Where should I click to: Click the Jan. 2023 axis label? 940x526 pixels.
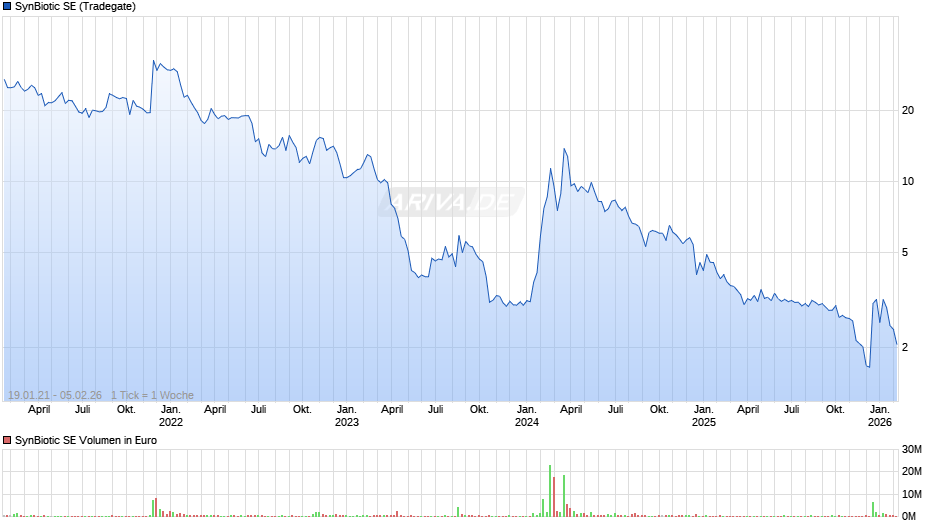[x=347, y=416]
